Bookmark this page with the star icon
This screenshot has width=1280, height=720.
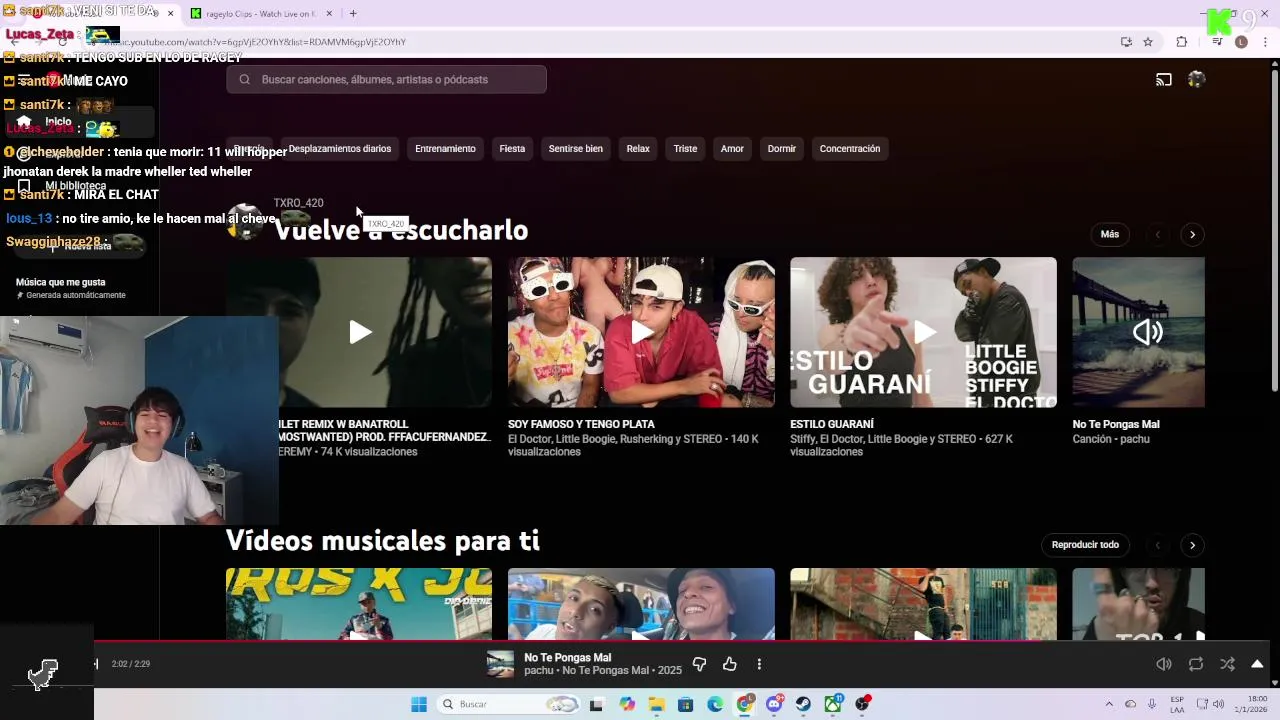[1148, 42]
